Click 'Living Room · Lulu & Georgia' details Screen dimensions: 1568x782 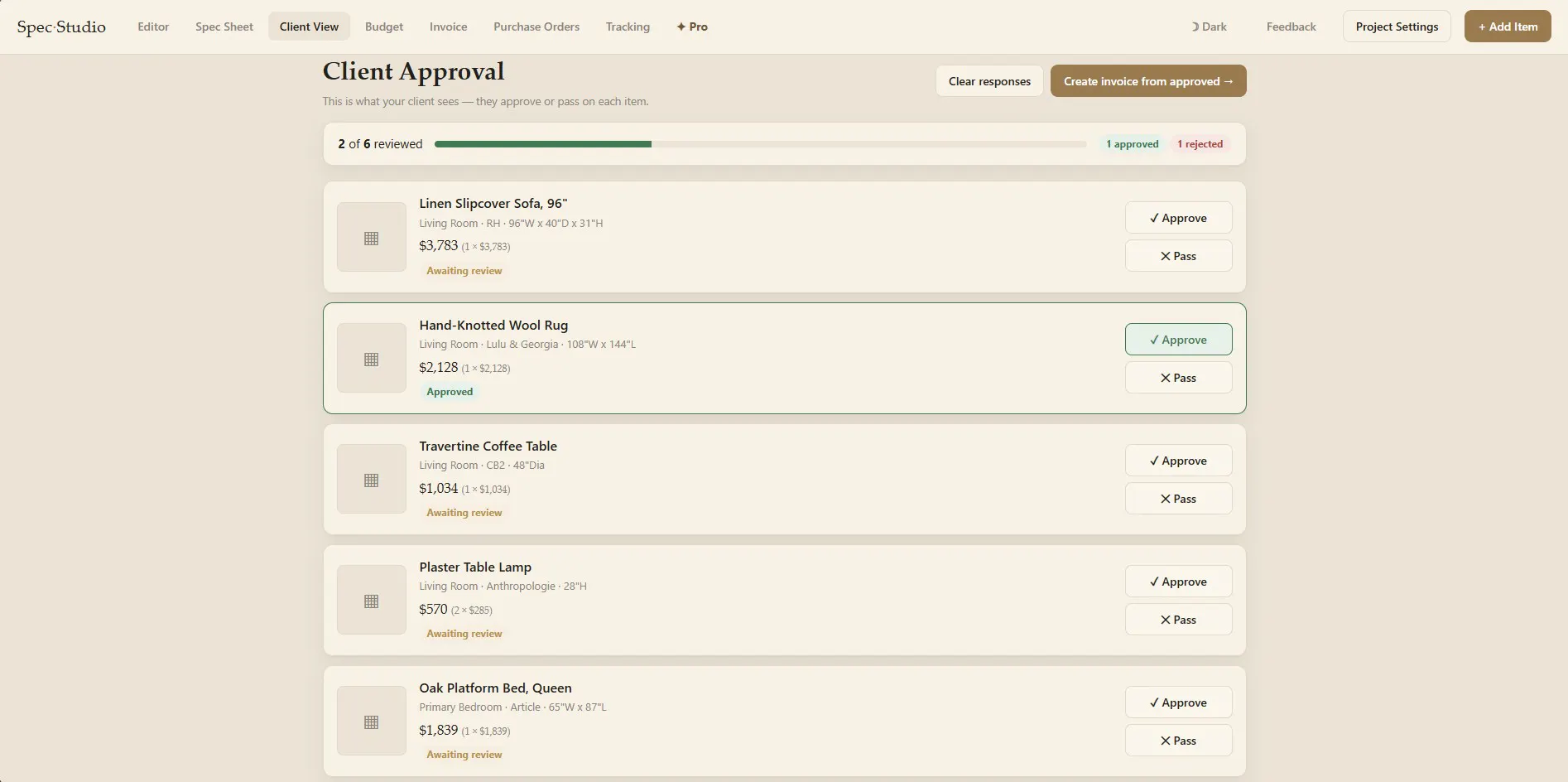527,345
